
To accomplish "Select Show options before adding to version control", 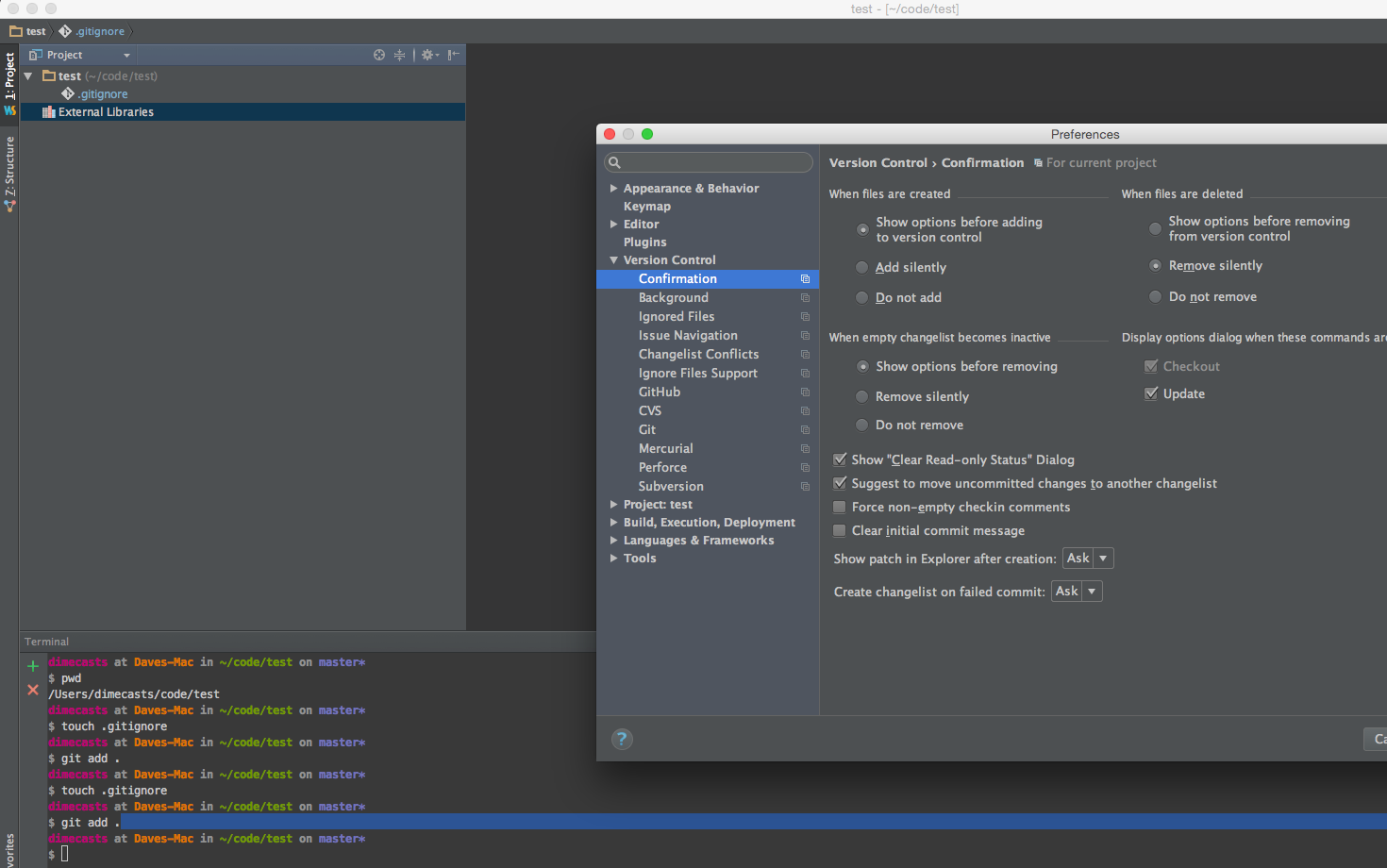I will coord(862,229).
